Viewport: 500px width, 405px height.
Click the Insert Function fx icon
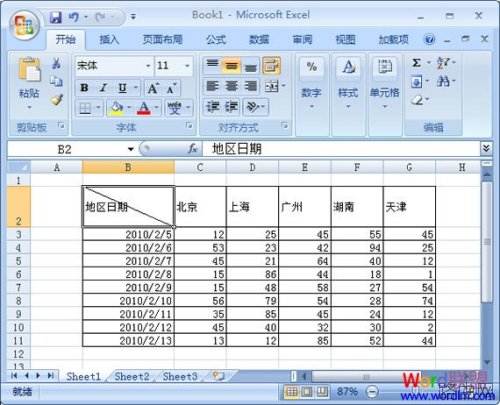pyautogui.click(x=193, y=149)
